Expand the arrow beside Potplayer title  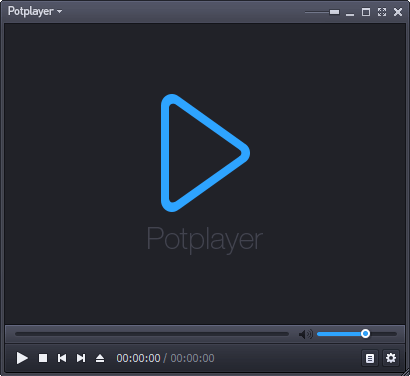(59, 11)
